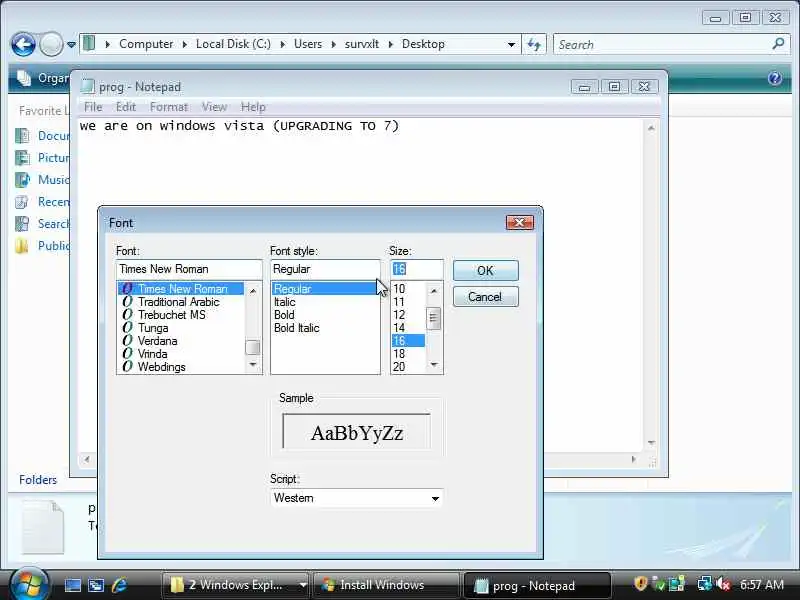
Task: Open the Notepad Help menu
Action: point(253,107)
